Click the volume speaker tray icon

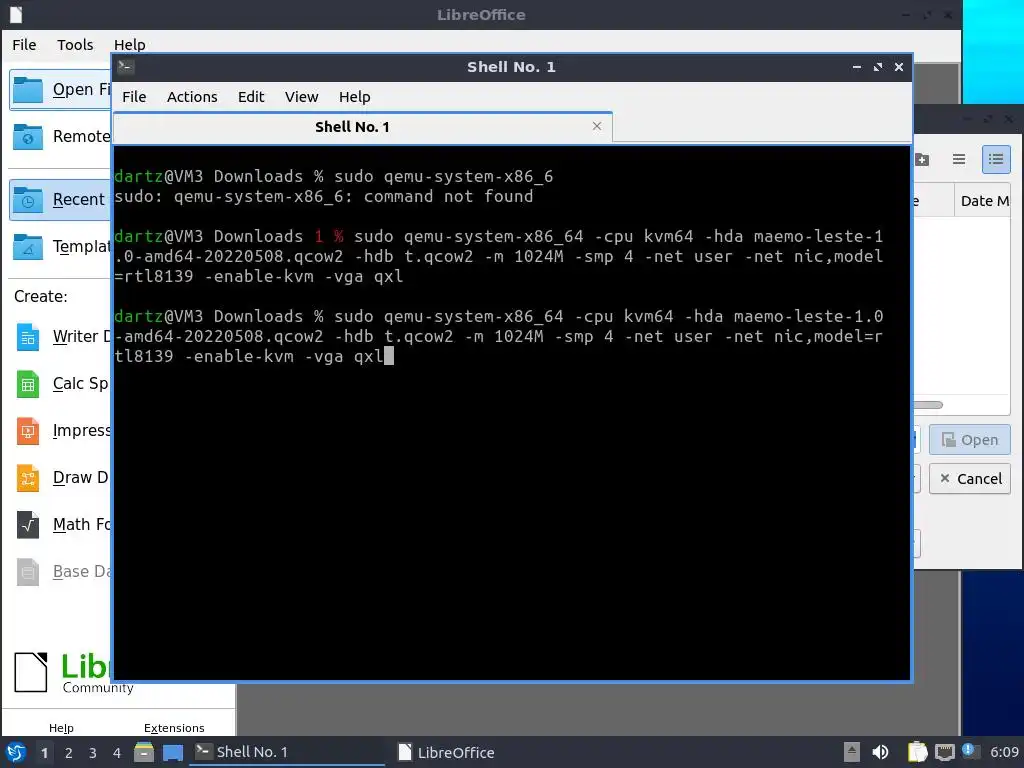click(x=880, y=752)
